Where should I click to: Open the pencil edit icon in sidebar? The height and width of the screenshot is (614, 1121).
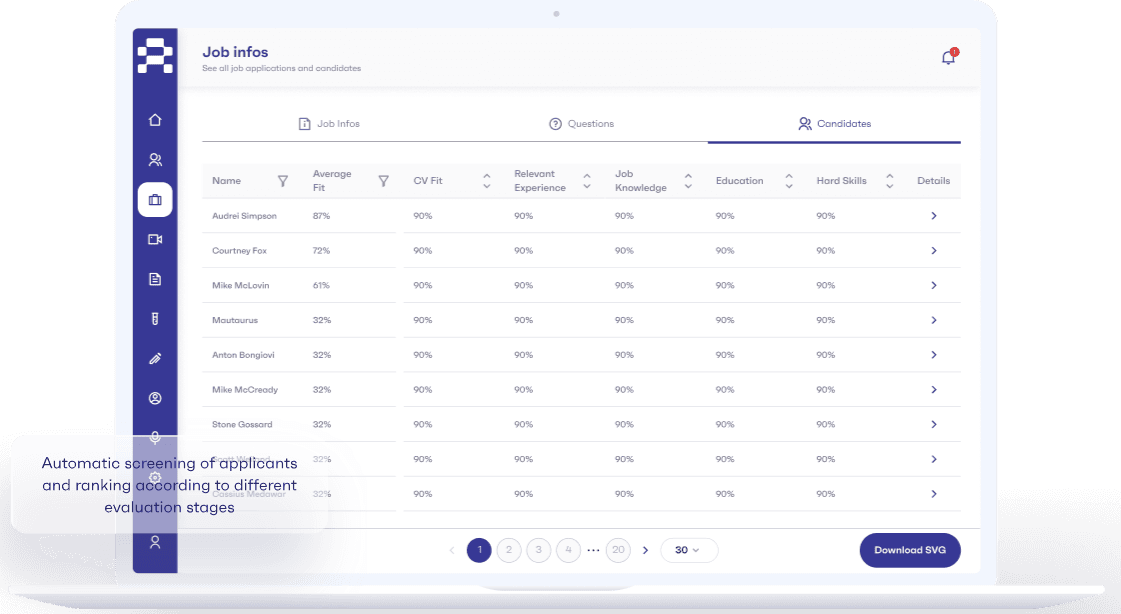(155, 358)
